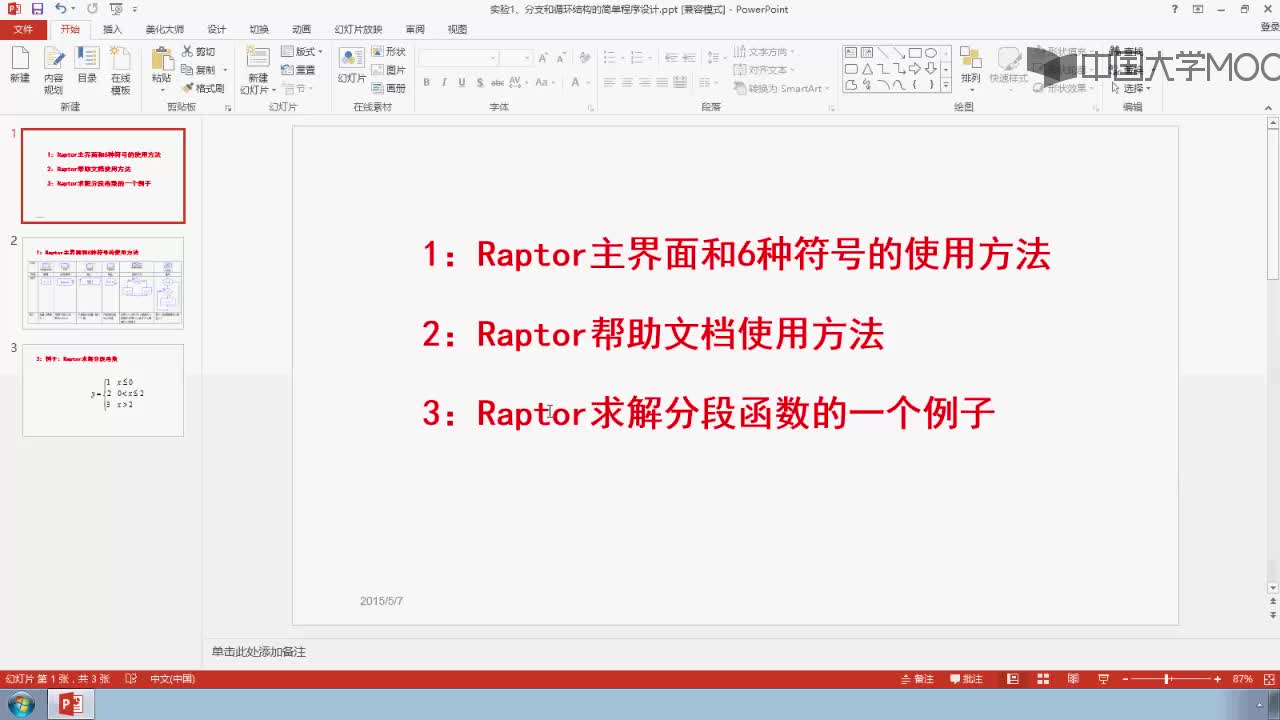Open 版式 layout dropdown
This screenshot has width=1280, height=720.
tap(302, 52)
